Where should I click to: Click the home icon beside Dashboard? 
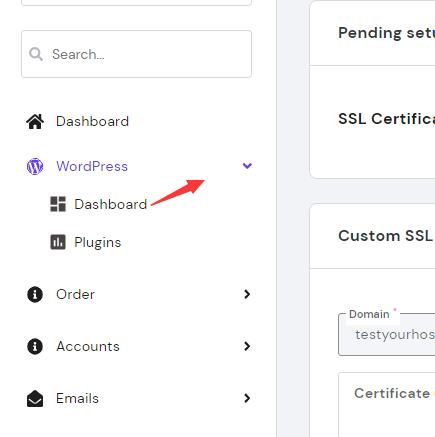tap(35, 121)
